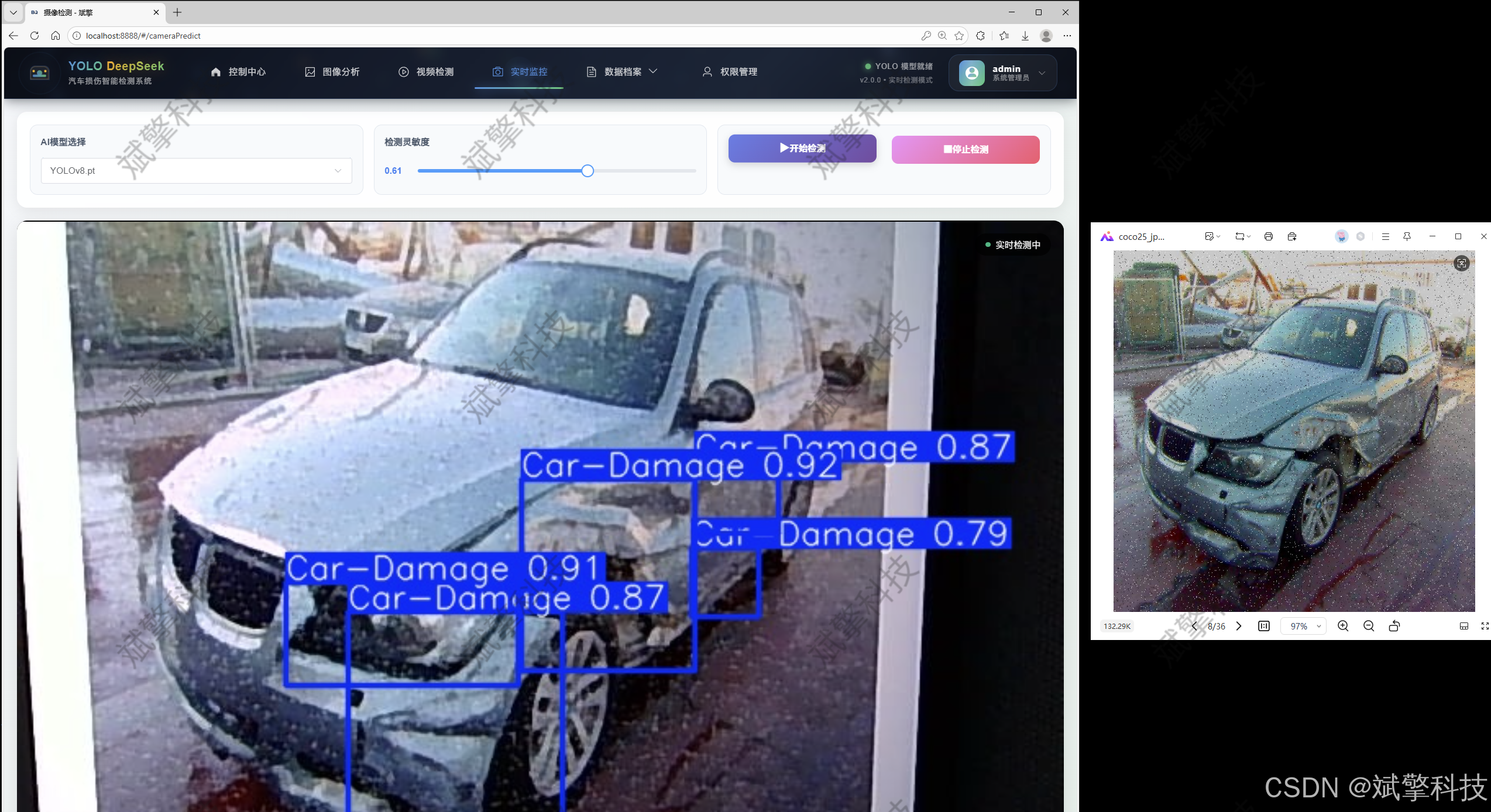Click the detection sensitivity slider handle
The image size is (1491, 812).
point(588,171)
